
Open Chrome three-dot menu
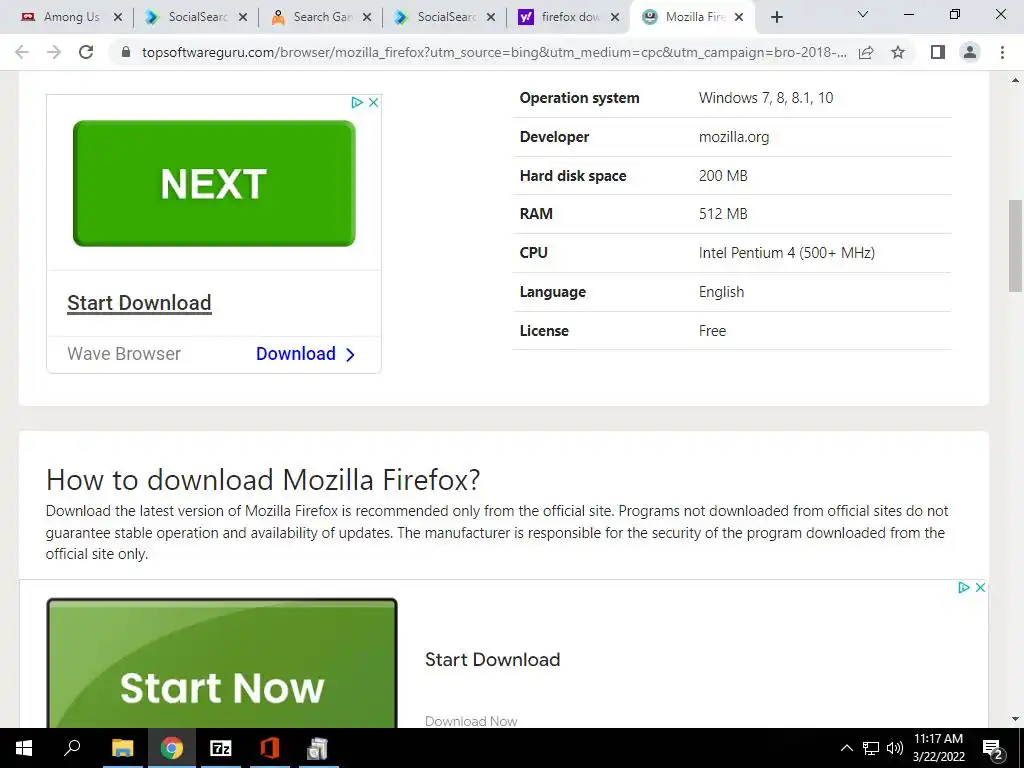1002,52
